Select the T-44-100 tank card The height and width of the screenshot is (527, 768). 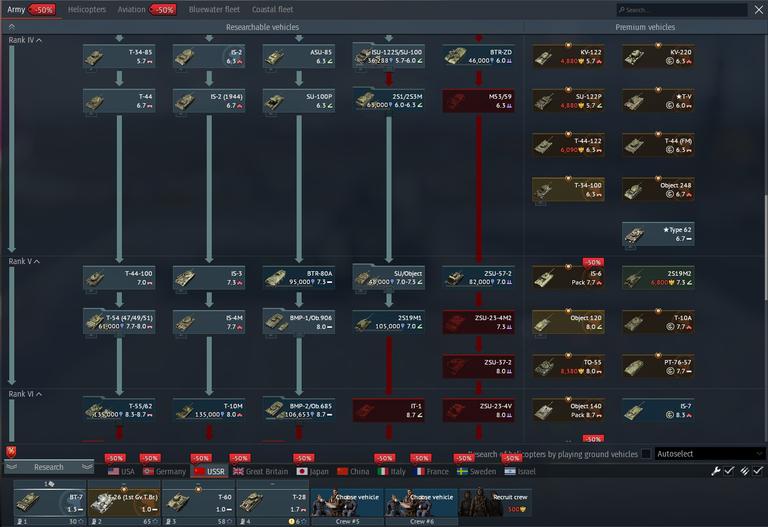click(x=119, y=278)
